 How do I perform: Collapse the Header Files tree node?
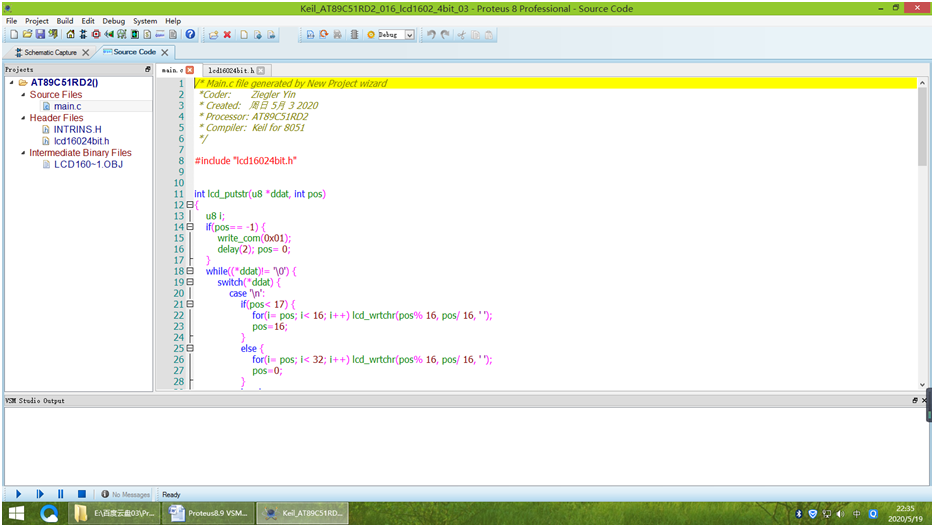[x=23, y=118]
